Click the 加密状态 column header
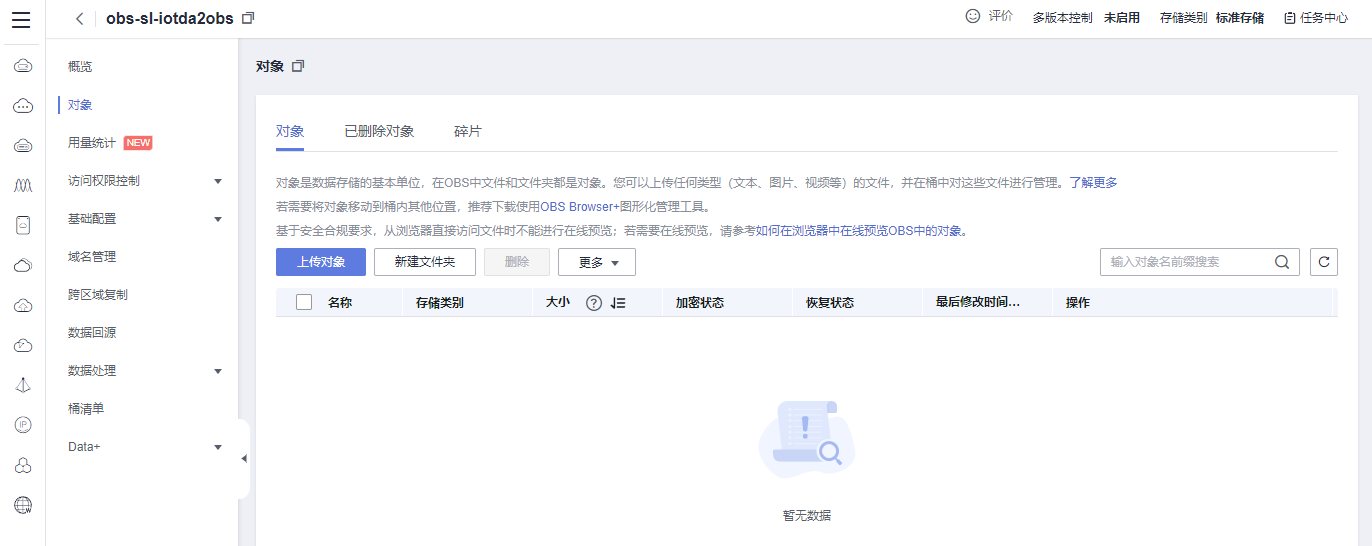 coord(700,302)
